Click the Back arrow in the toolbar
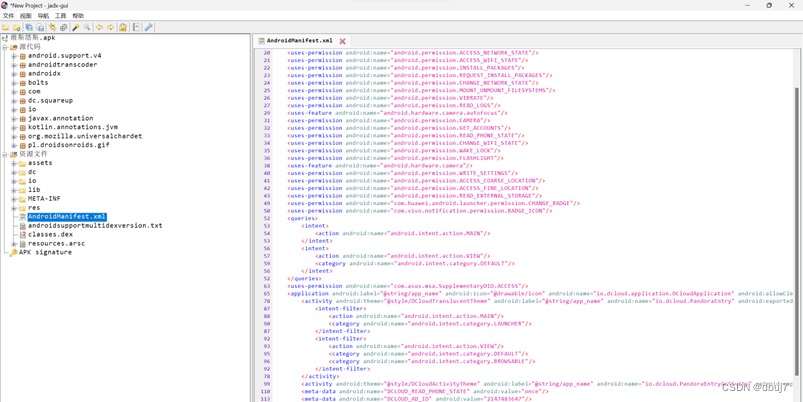The image size is (803, 402). pos(99,27)
